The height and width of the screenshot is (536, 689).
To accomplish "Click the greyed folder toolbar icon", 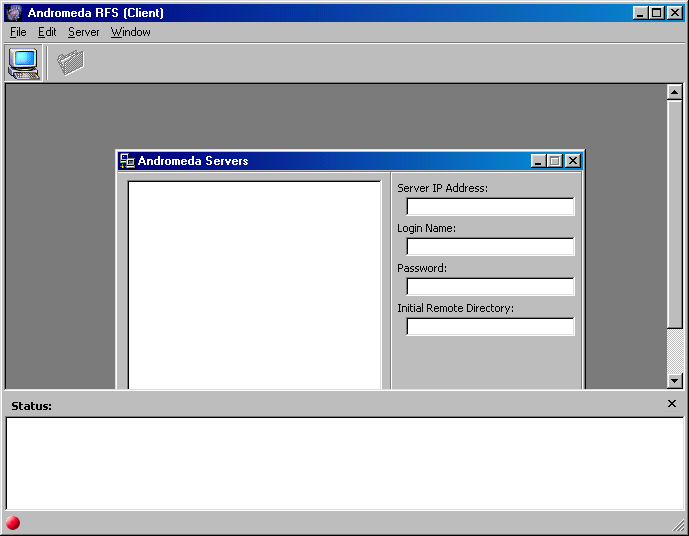I will 70,63.
